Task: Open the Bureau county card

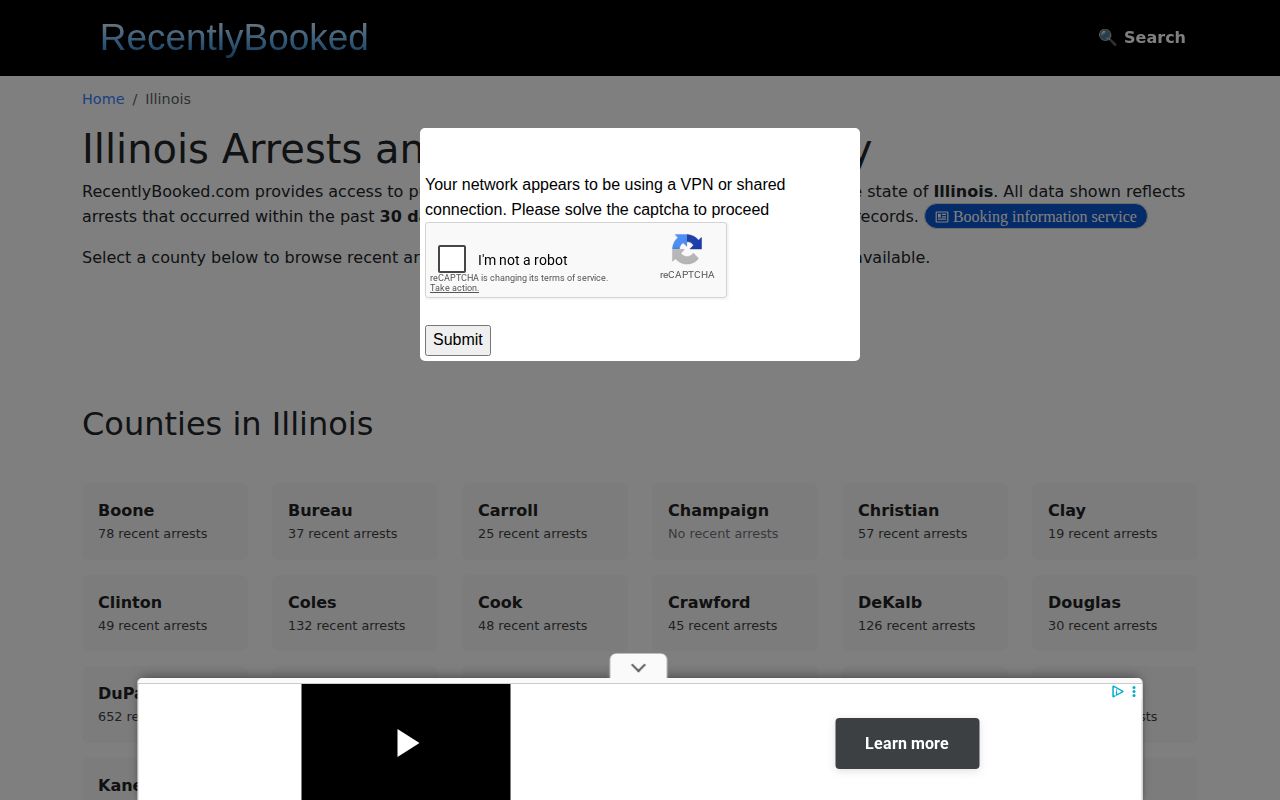Action: [355, 521]
